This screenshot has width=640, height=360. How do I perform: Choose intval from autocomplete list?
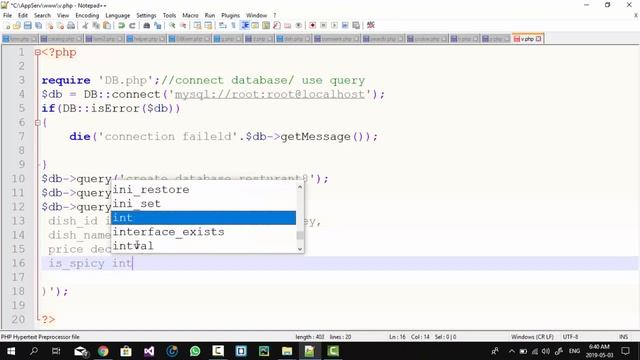pos(203,246)
